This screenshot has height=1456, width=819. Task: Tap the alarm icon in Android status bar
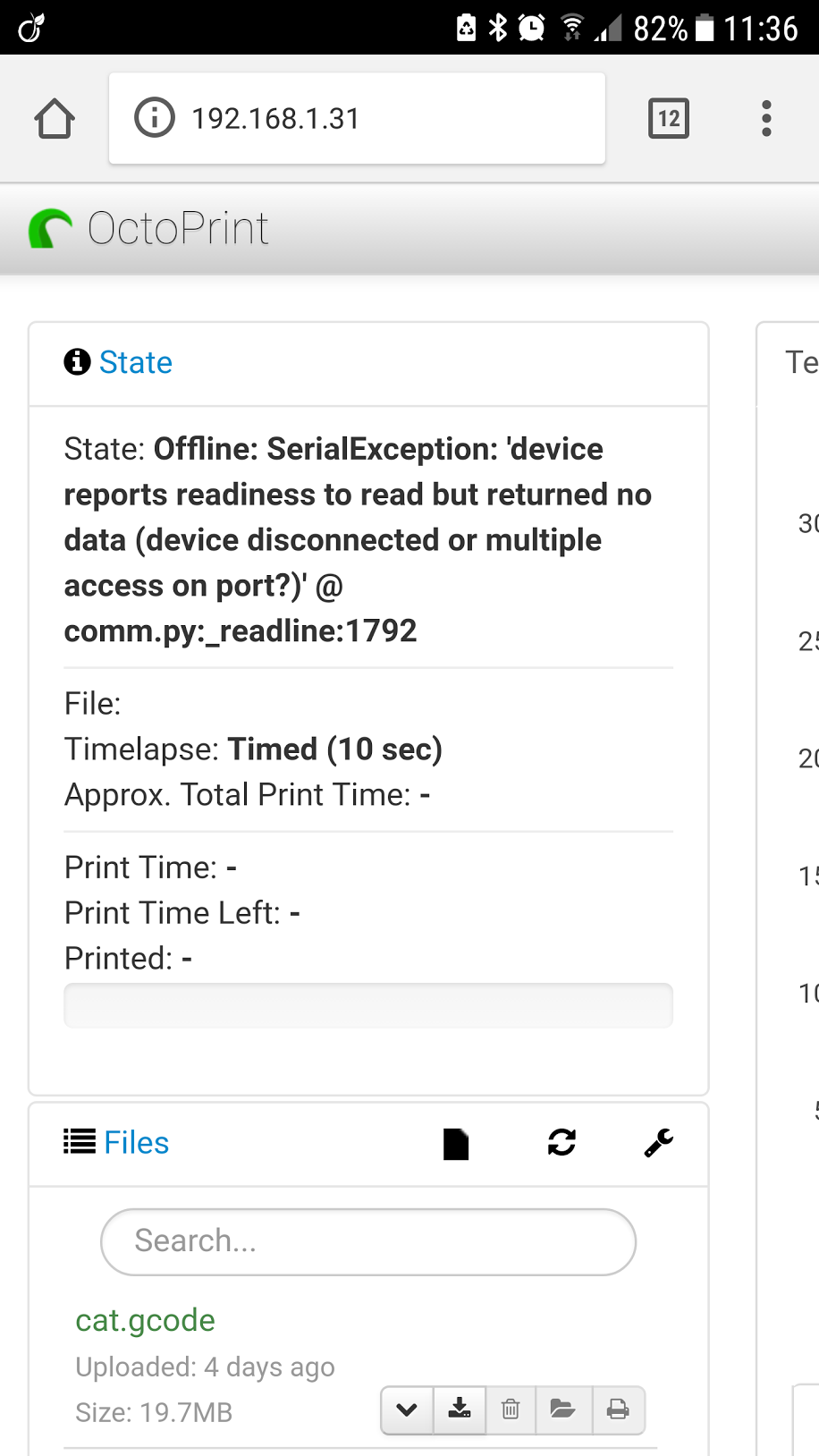[532, 28]
